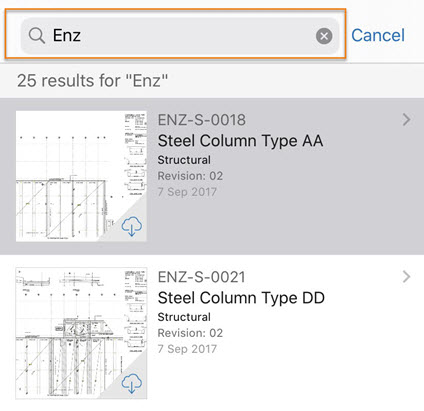
Task: Click Revision: 02 of ENZ-S-0021
Action: tap(190, 333)
